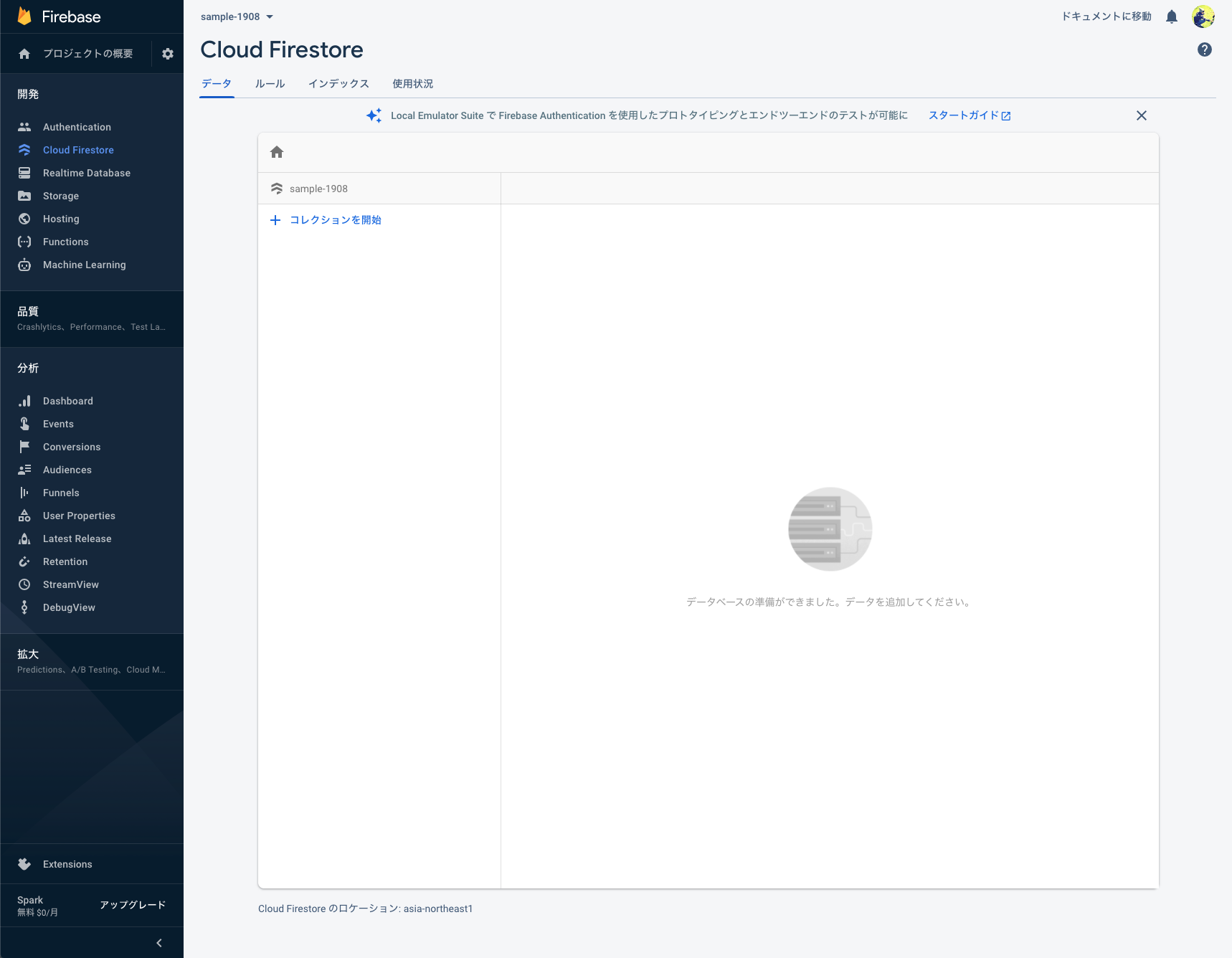Open Realtime Database icon in sidebar
The width and height of the screenshot is (1232, 958).
point(24,173)
